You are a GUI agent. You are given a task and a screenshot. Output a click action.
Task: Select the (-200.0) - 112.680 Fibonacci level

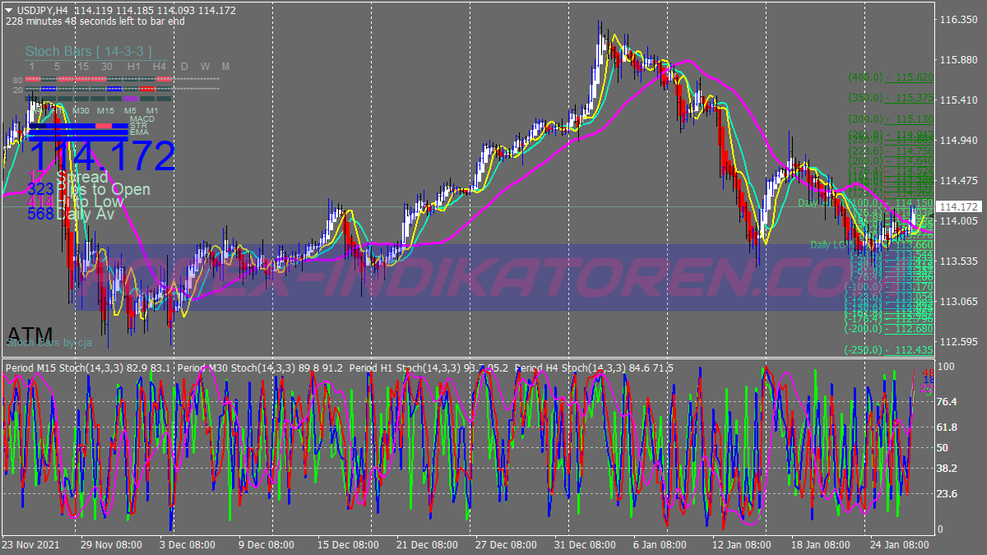click(x=888, y=328)
